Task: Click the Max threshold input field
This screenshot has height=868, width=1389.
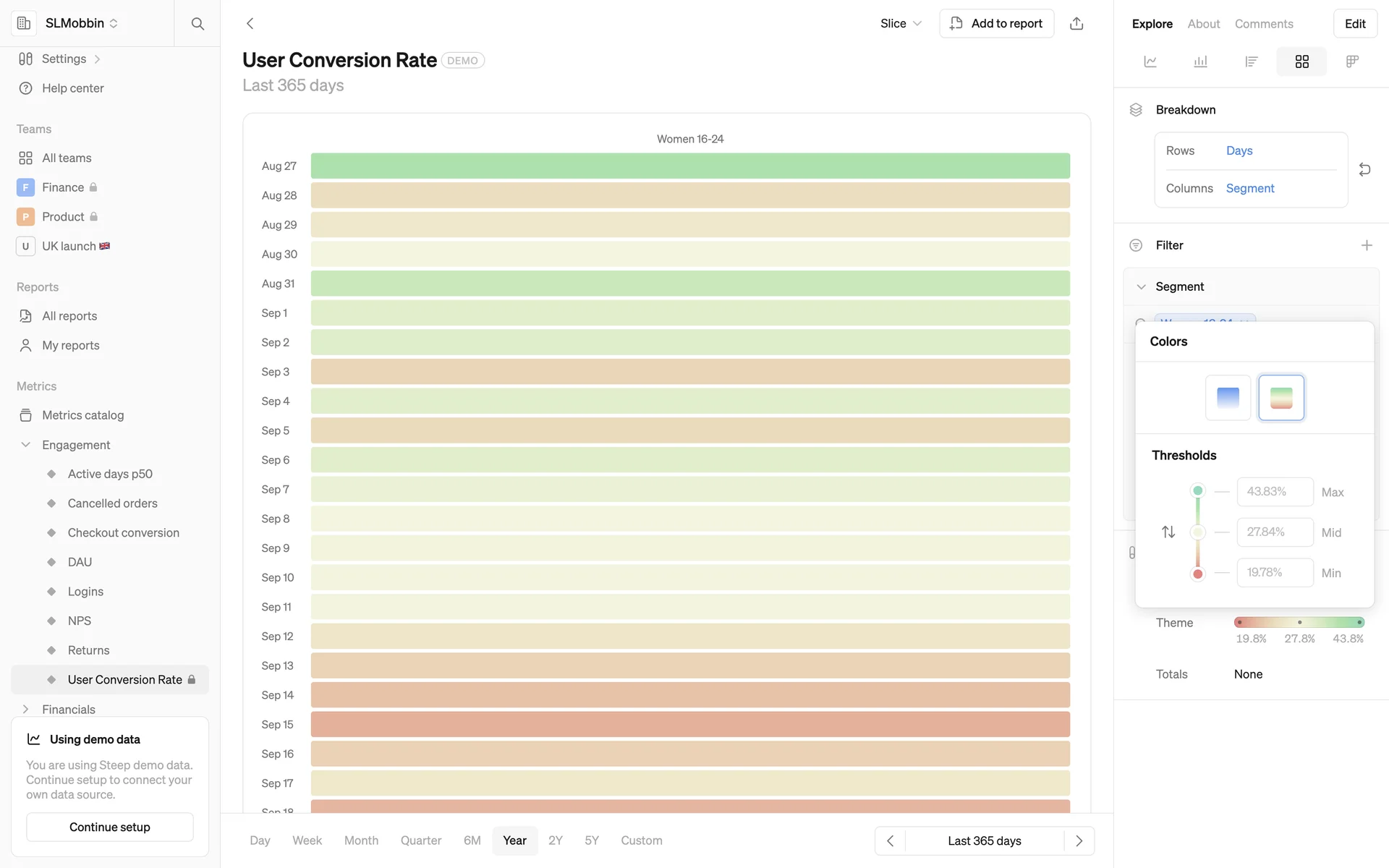Action: click(1274, 492)
